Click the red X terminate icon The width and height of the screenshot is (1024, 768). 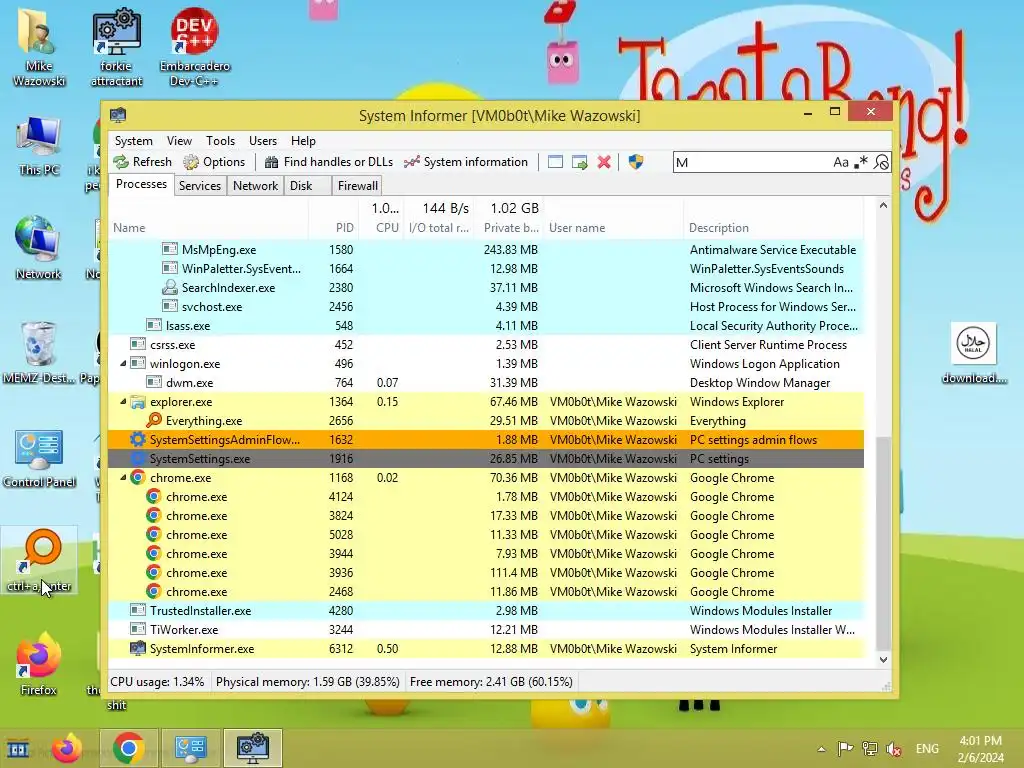pyautogui.click(x=604, y=162)
